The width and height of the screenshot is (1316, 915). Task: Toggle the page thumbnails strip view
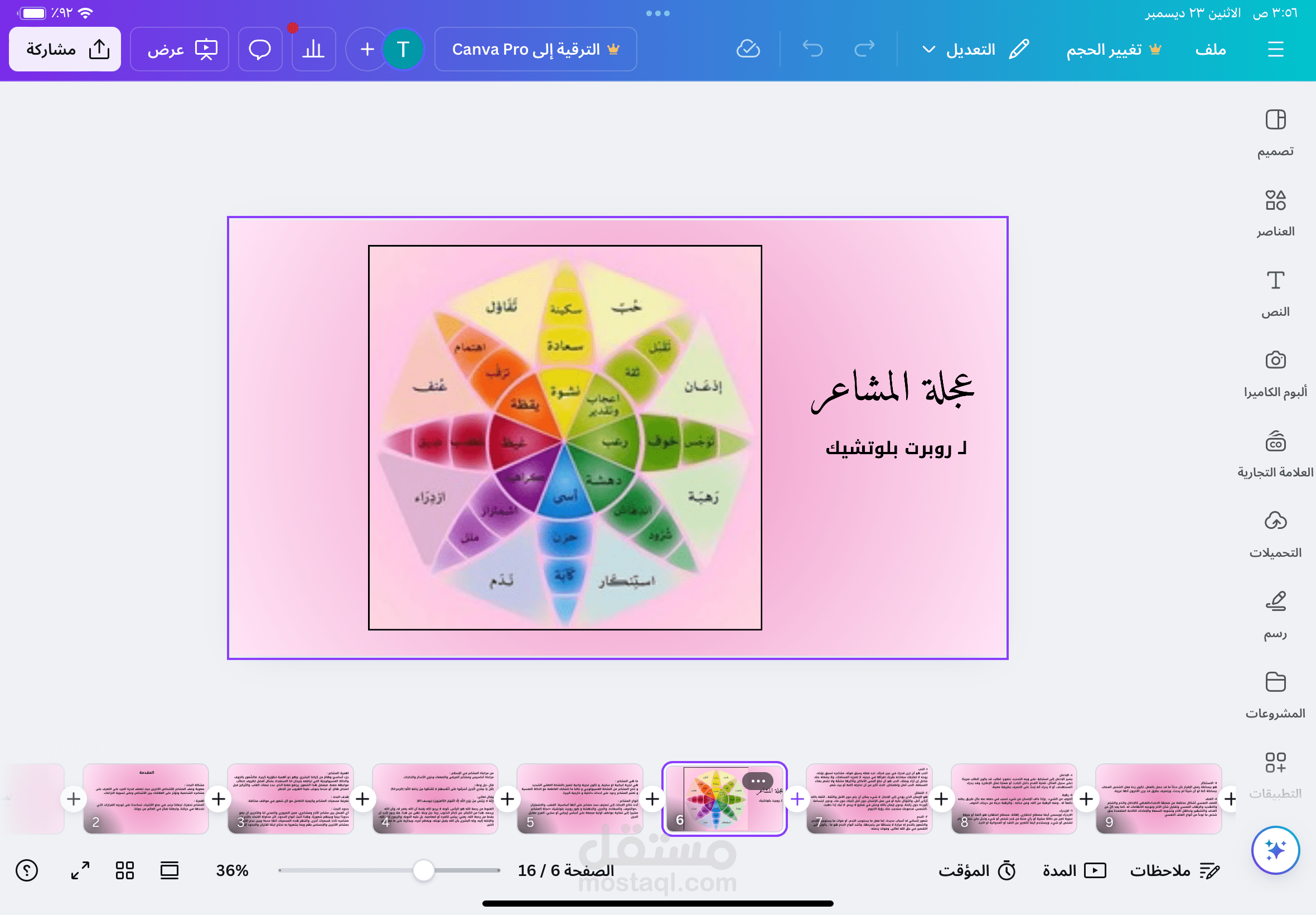[x=170, y=870]
